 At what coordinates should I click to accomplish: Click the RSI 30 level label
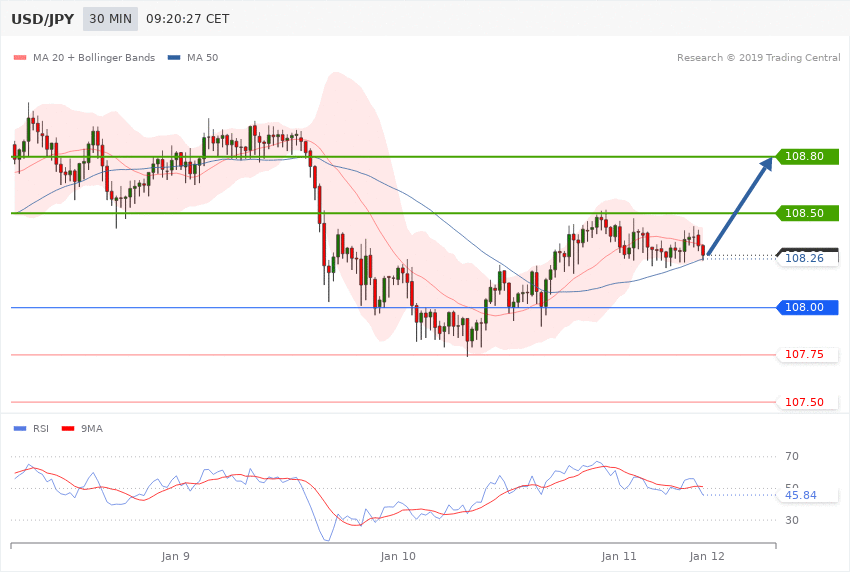tap(792, 520)
